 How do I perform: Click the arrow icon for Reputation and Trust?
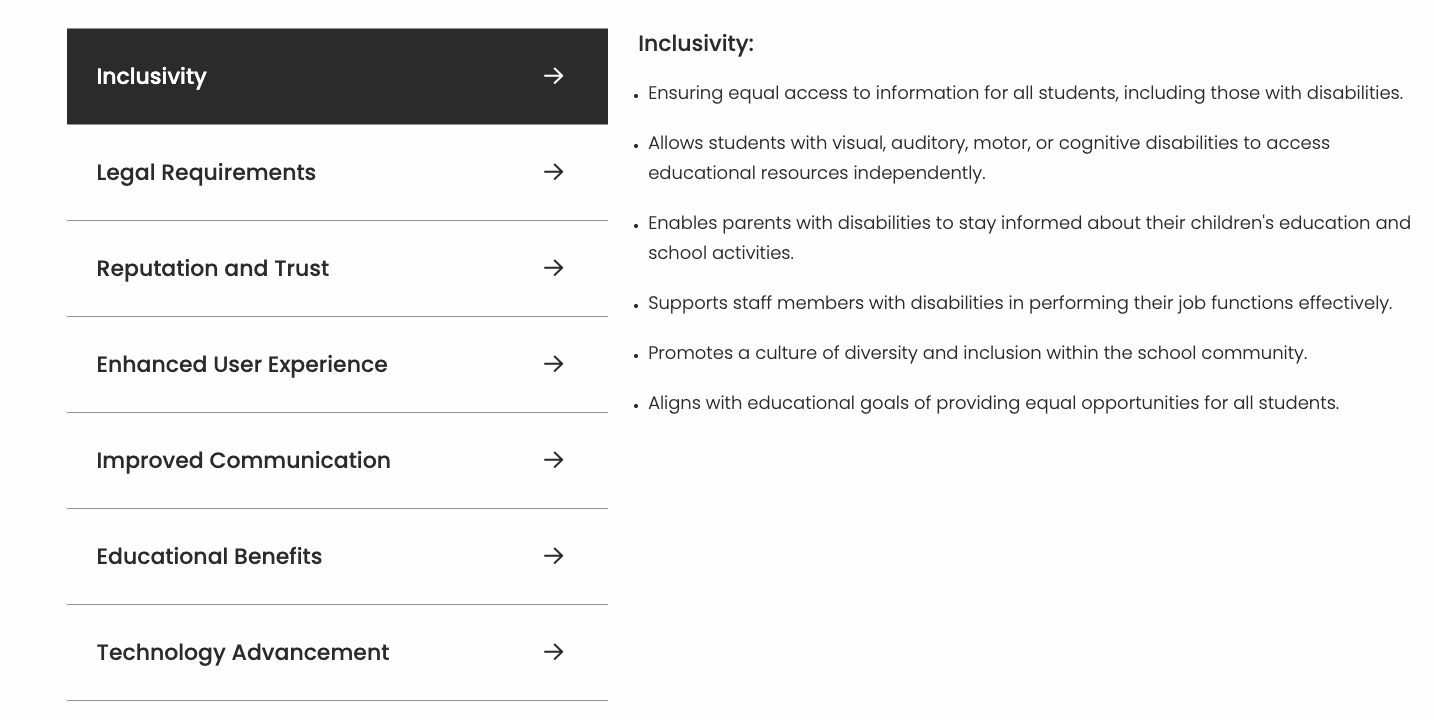pos(553,268)
